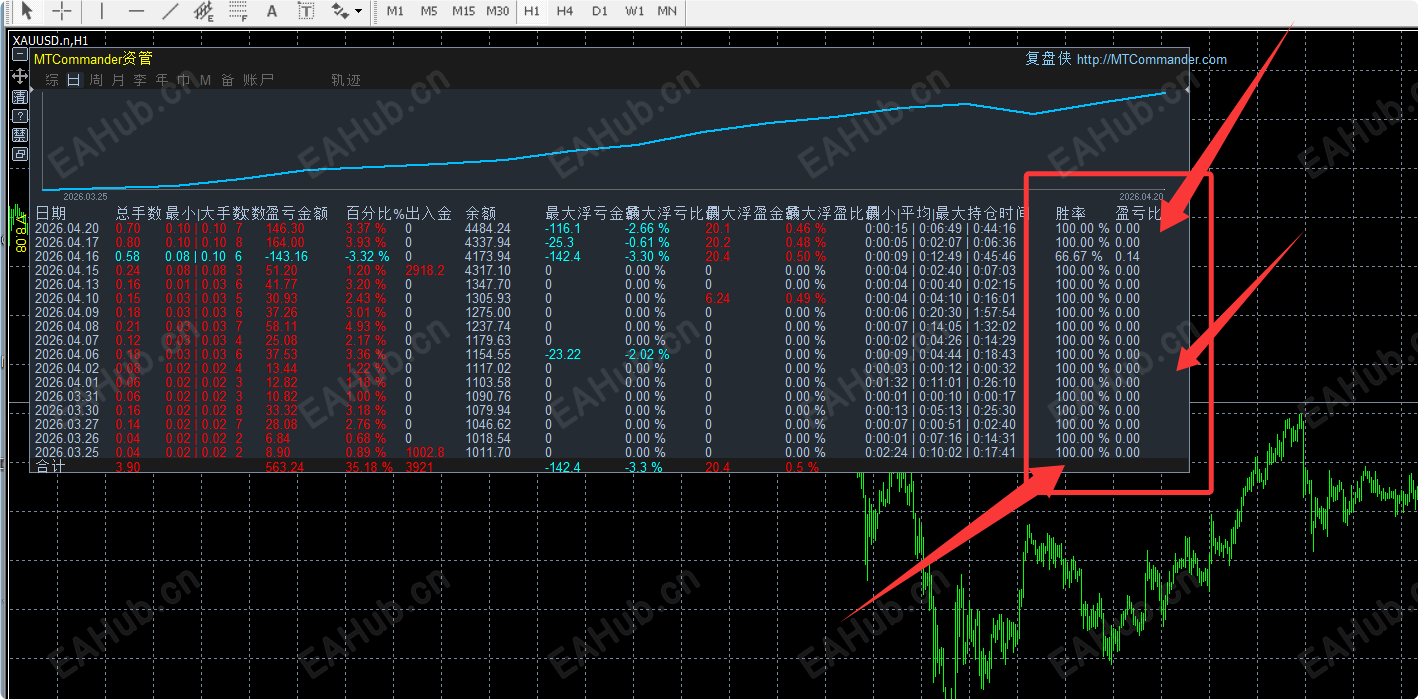Click the 出入金 column header
Screen dimensions: 1418x699
click(429, 213)
